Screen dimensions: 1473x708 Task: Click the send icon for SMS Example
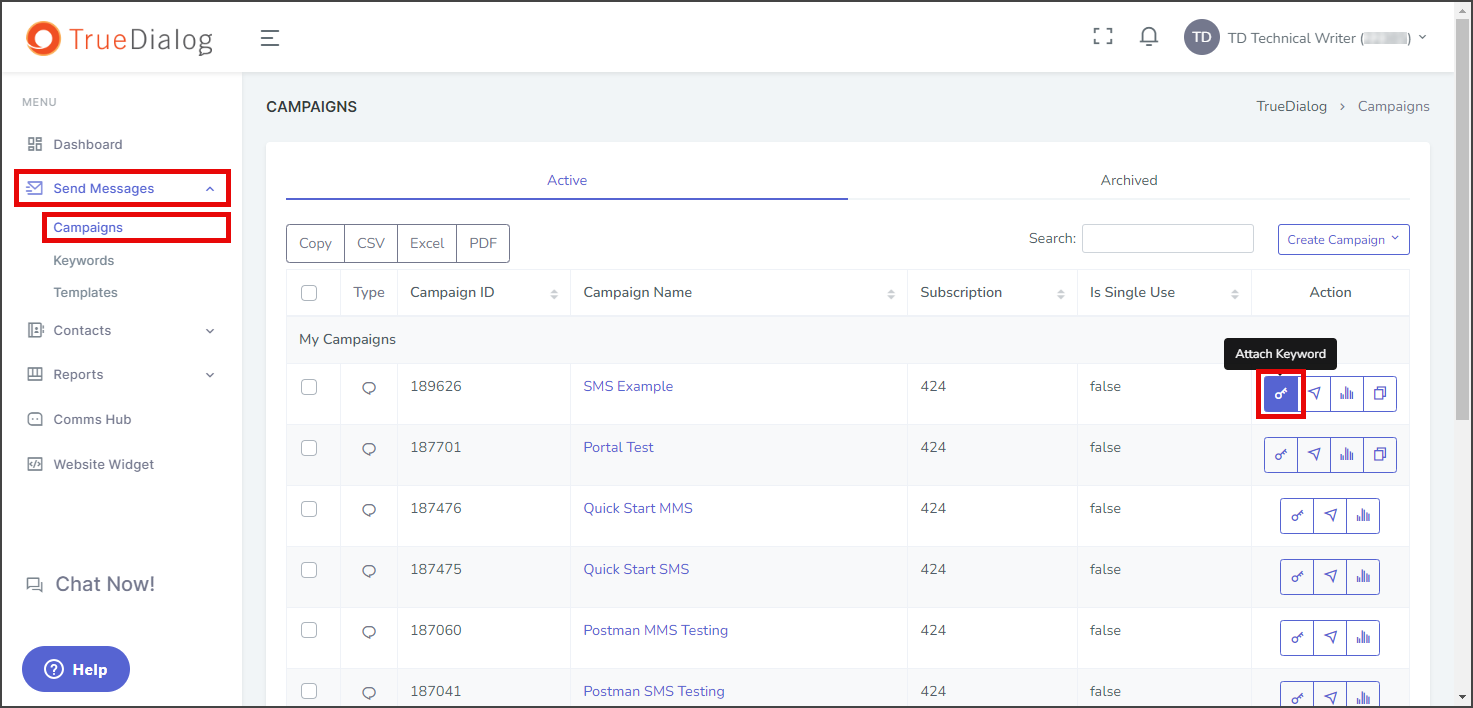click(1314, 394)
